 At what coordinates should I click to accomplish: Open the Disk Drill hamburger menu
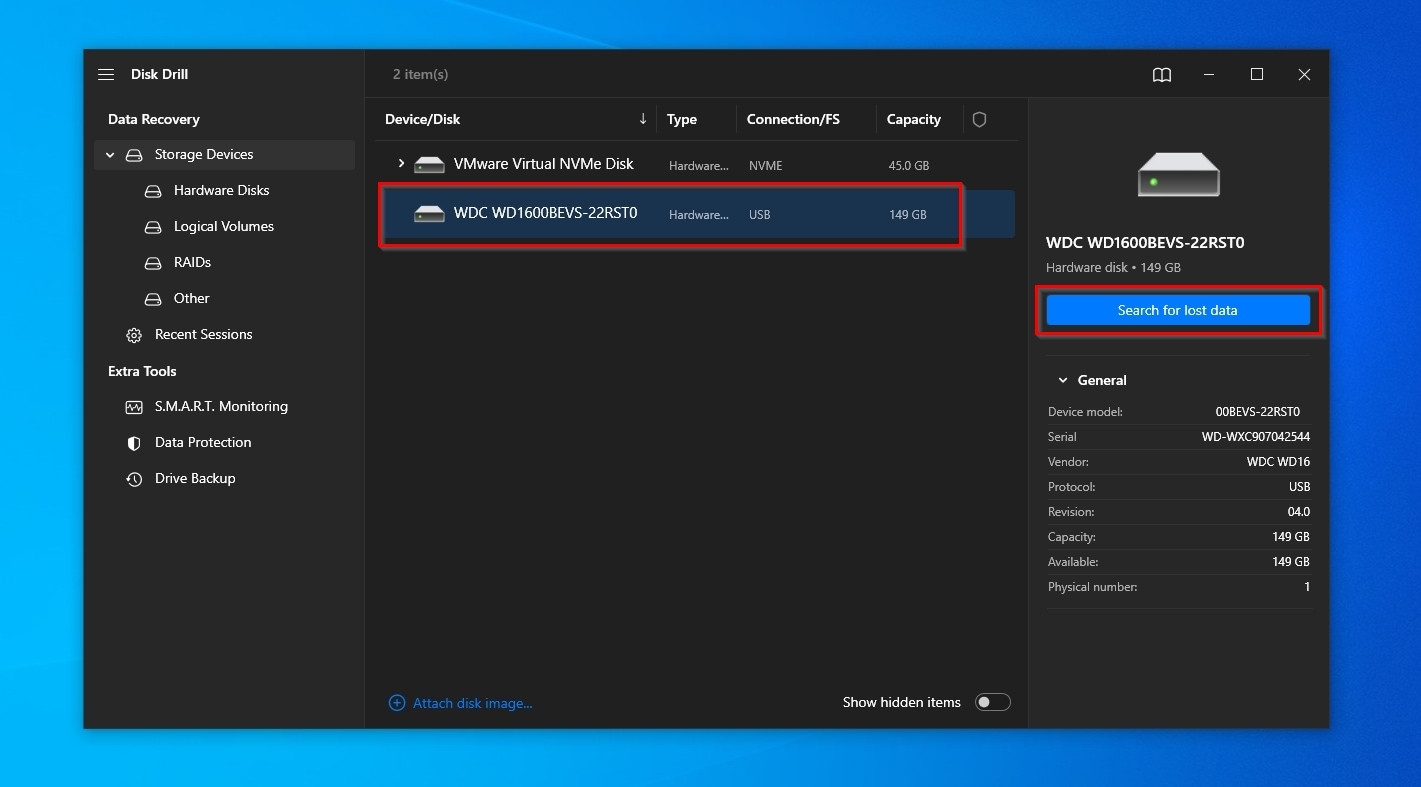click(x=106, y=75)
